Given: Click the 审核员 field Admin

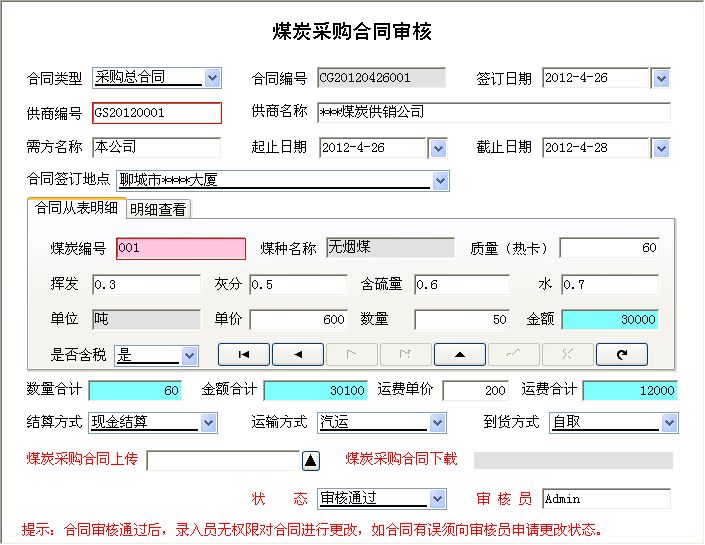Looking at the screenshot, I should (607, 499).
